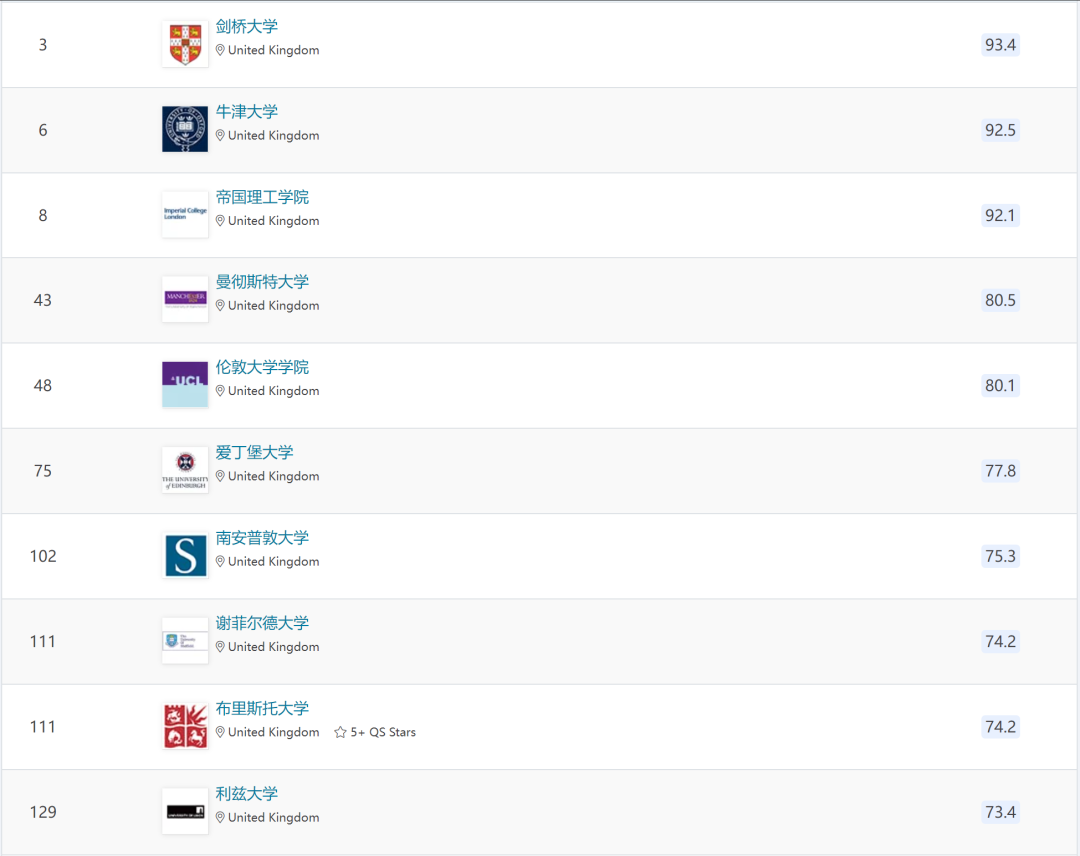Click the location pin under 剑桥大学

[x=220, y=50]
